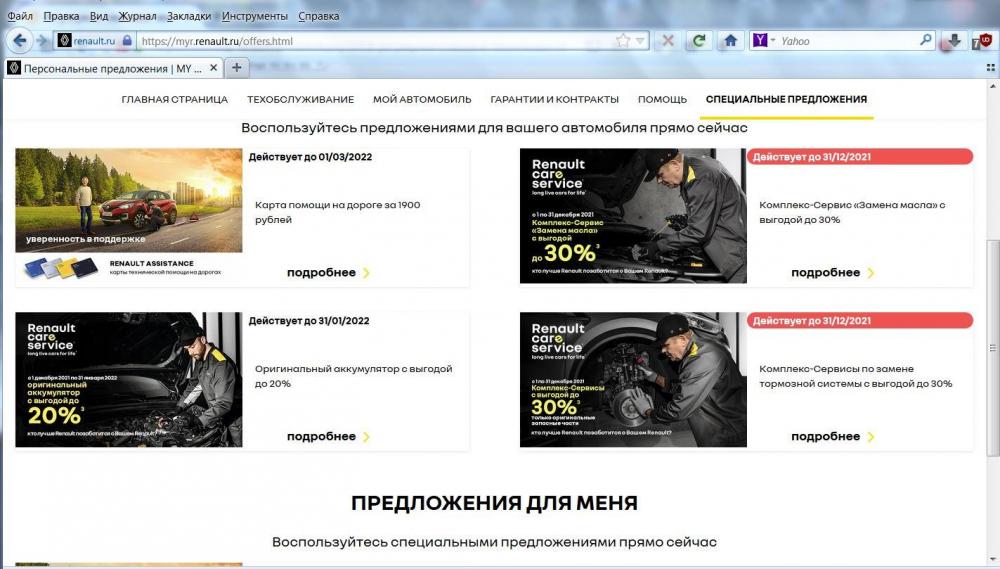Click scrollbar down arrow
The image size is (1000, 569).
click(x=992, y=559)
